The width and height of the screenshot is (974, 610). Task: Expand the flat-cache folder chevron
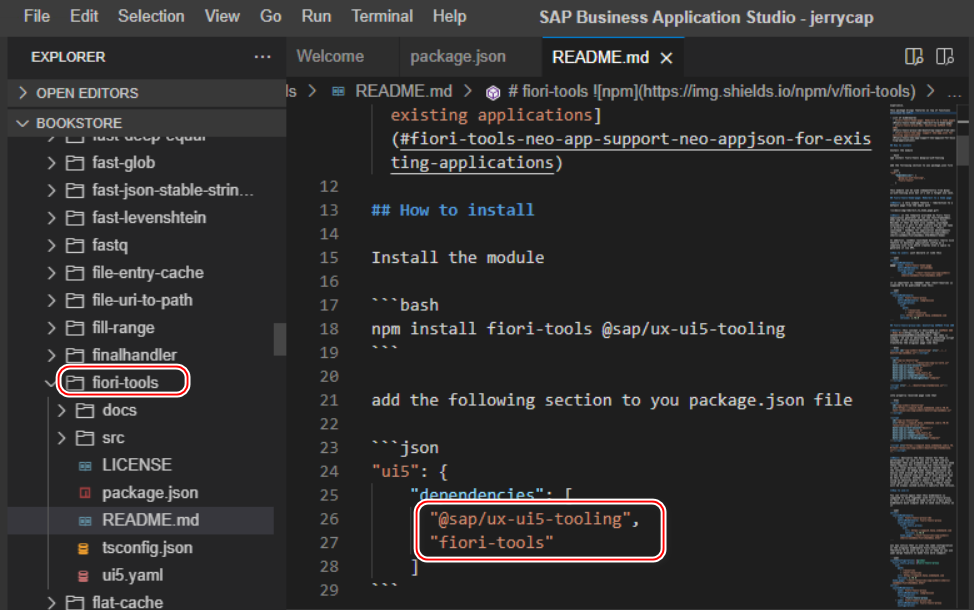pyautogui.click(x=52, y=602)
